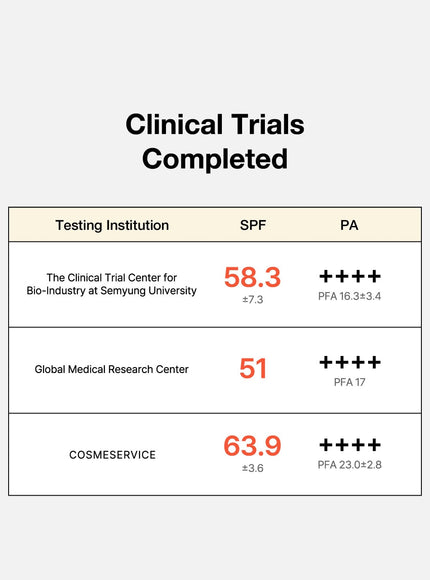Click the PFA 23.0±2.8 text
Image resolution: width=430 pixels, height=580 pixels.
tap(350, 465)
